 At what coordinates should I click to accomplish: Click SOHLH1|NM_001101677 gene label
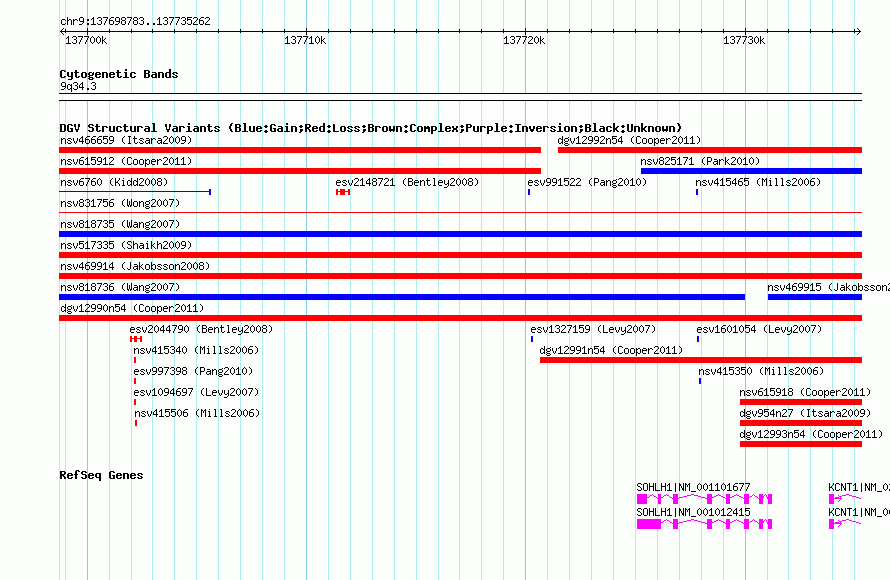(693, 487)
